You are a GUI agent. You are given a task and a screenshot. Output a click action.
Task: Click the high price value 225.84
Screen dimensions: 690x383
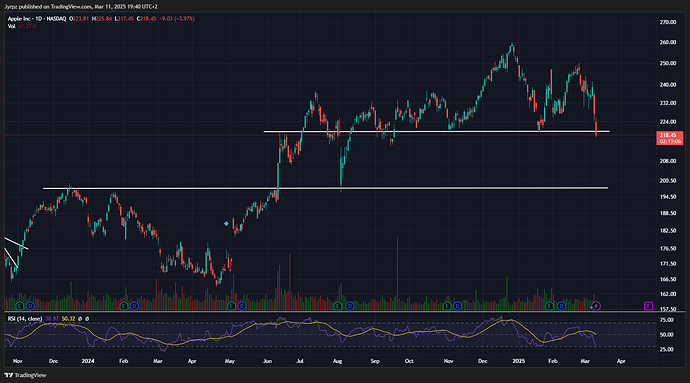point(104,19)
